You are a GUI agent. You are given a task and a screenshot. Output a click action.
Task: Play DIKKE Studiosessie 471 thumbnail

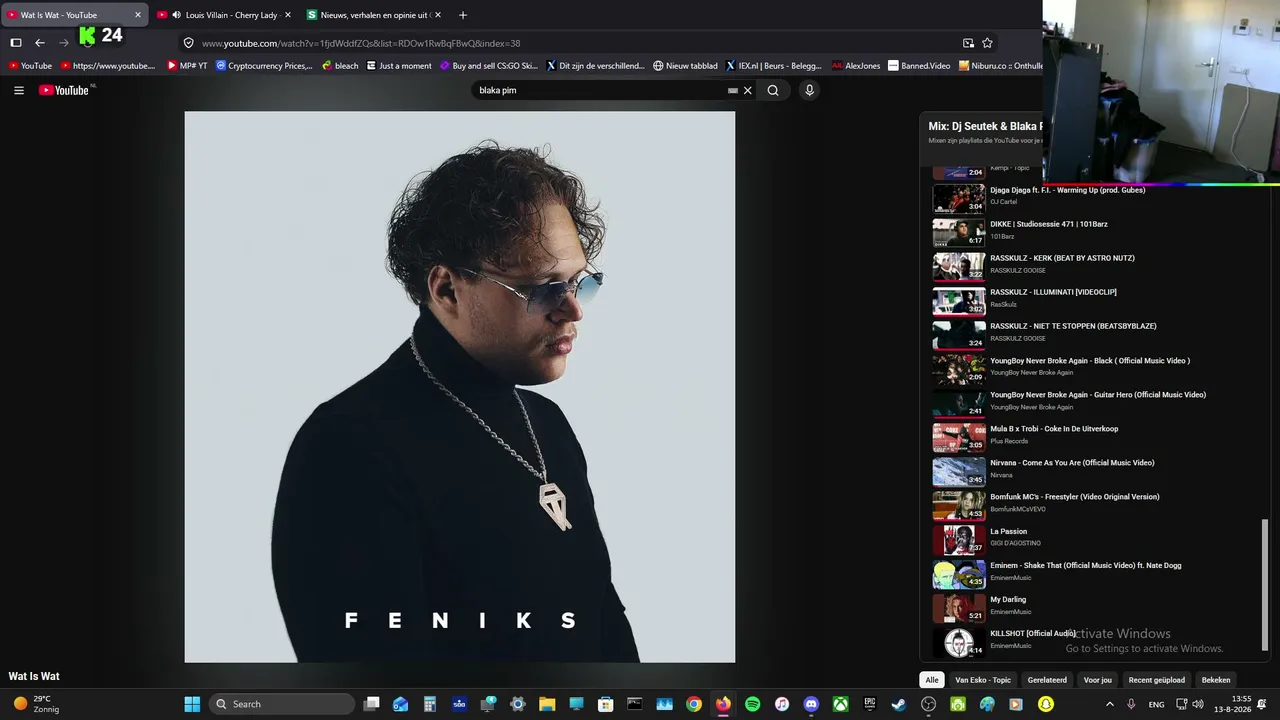(959, 232)
